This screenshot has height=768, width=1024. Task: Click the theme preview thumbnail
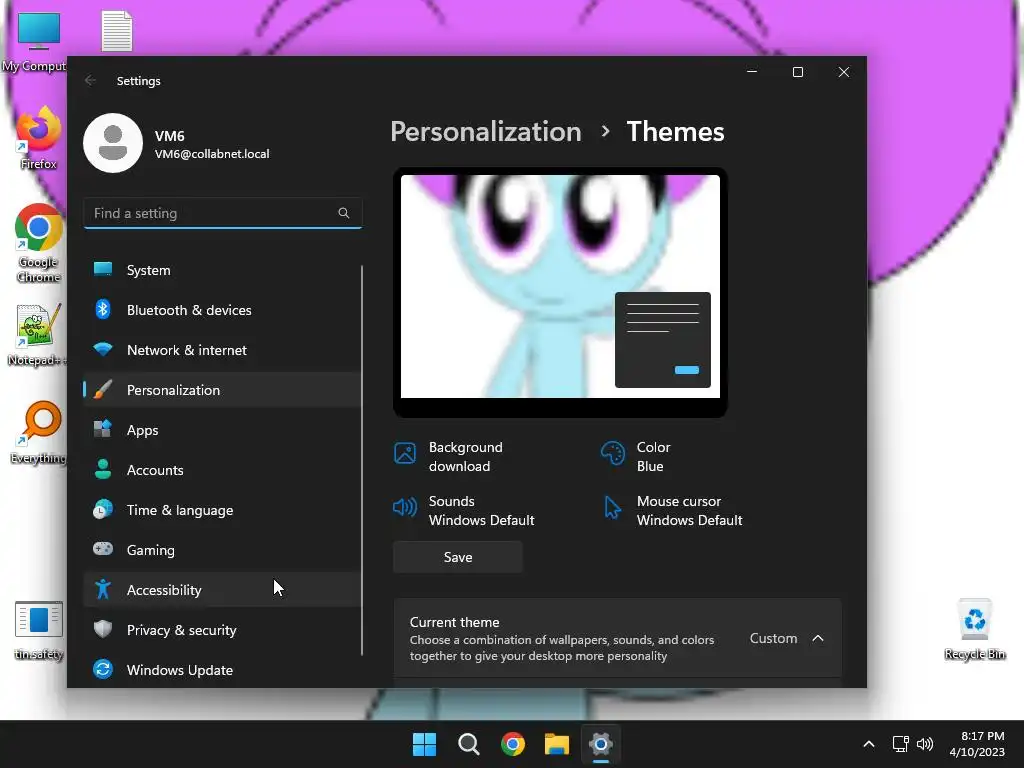pos(560,293)
